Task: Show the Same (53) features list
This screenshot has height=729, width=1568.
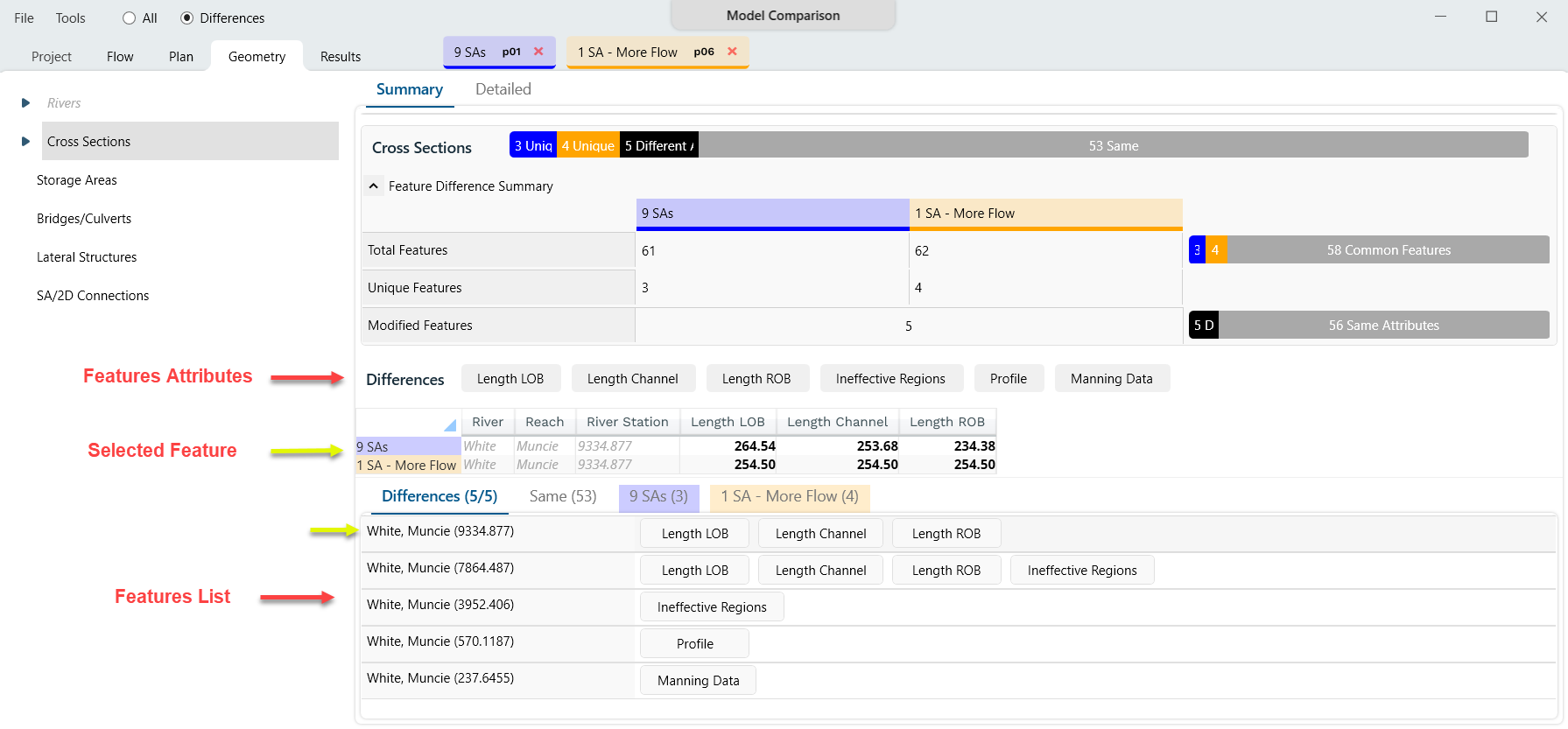Action: pyautogui.click(x=563, y=496)
